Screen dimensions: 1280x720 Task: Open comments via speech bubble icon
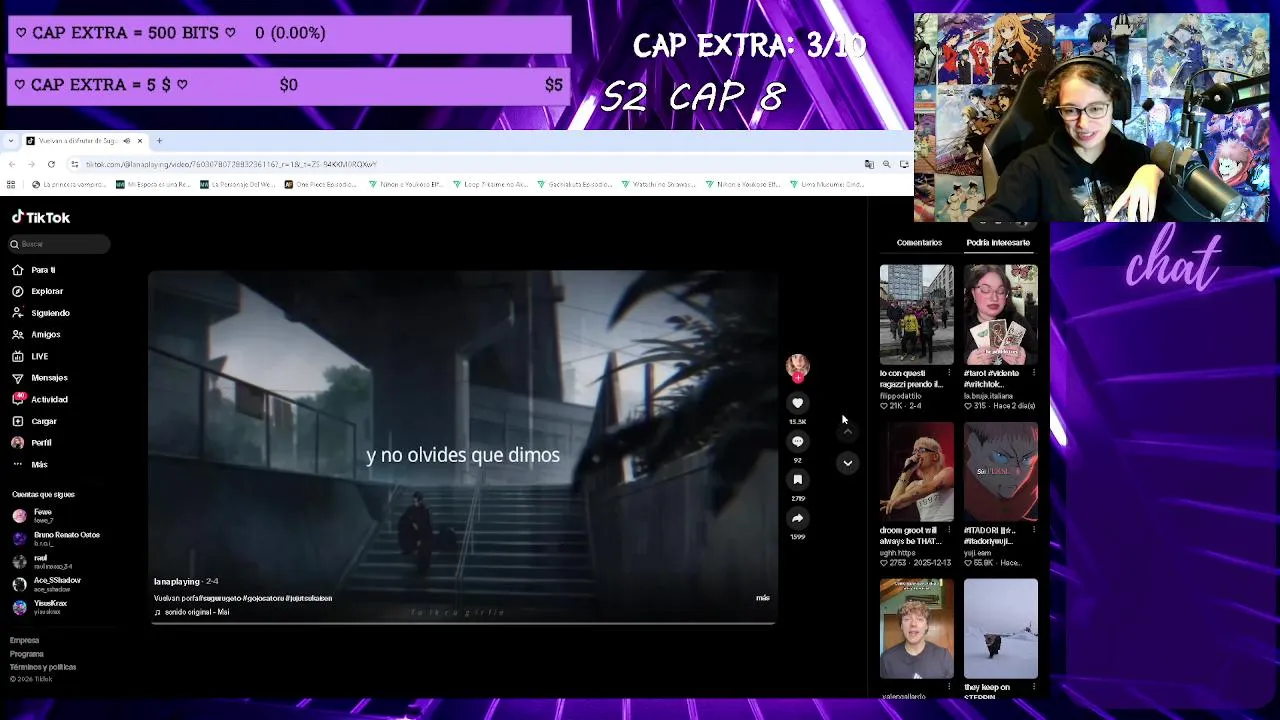(797, 441)
